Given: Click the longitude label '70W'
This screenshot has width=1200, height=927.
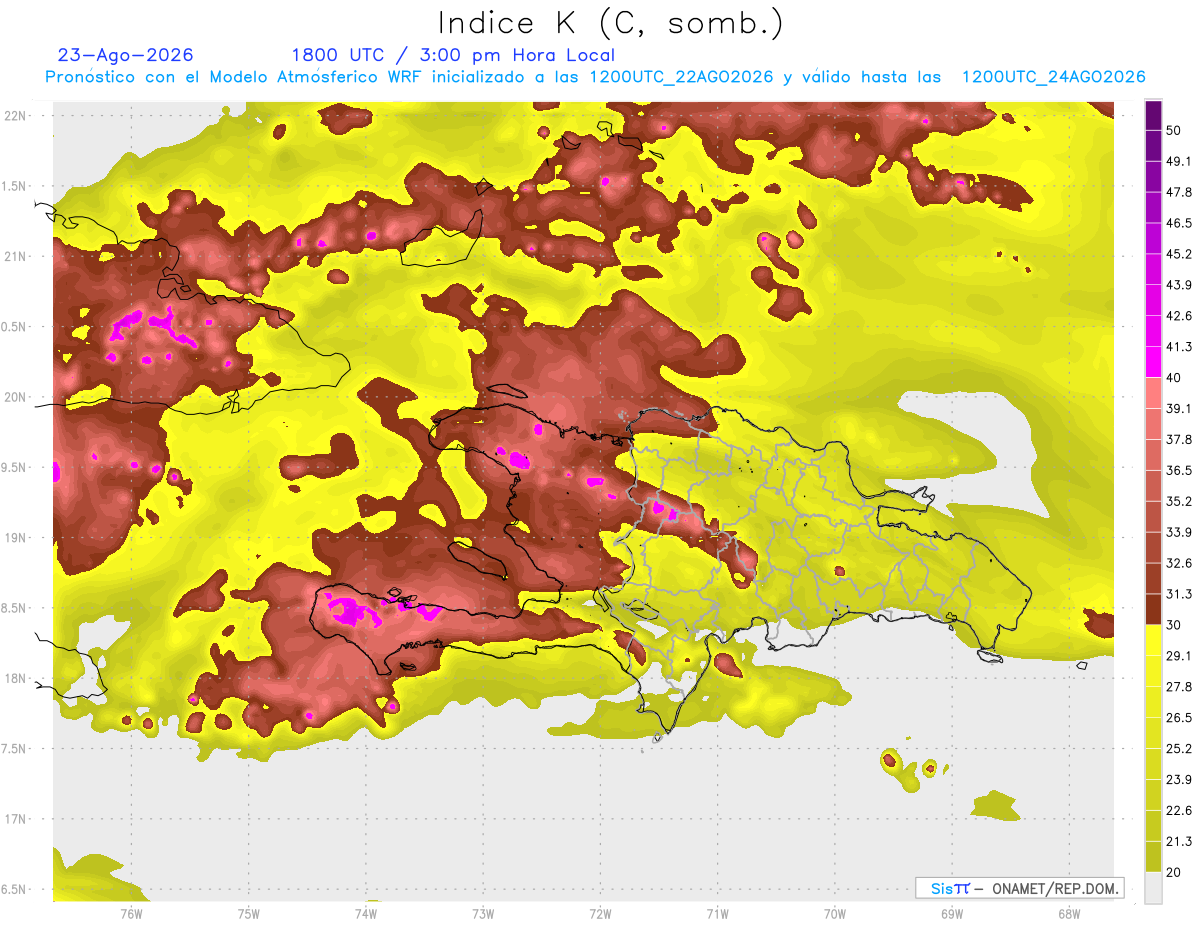Looking at the screenshot, I should [x=835, y=914].
